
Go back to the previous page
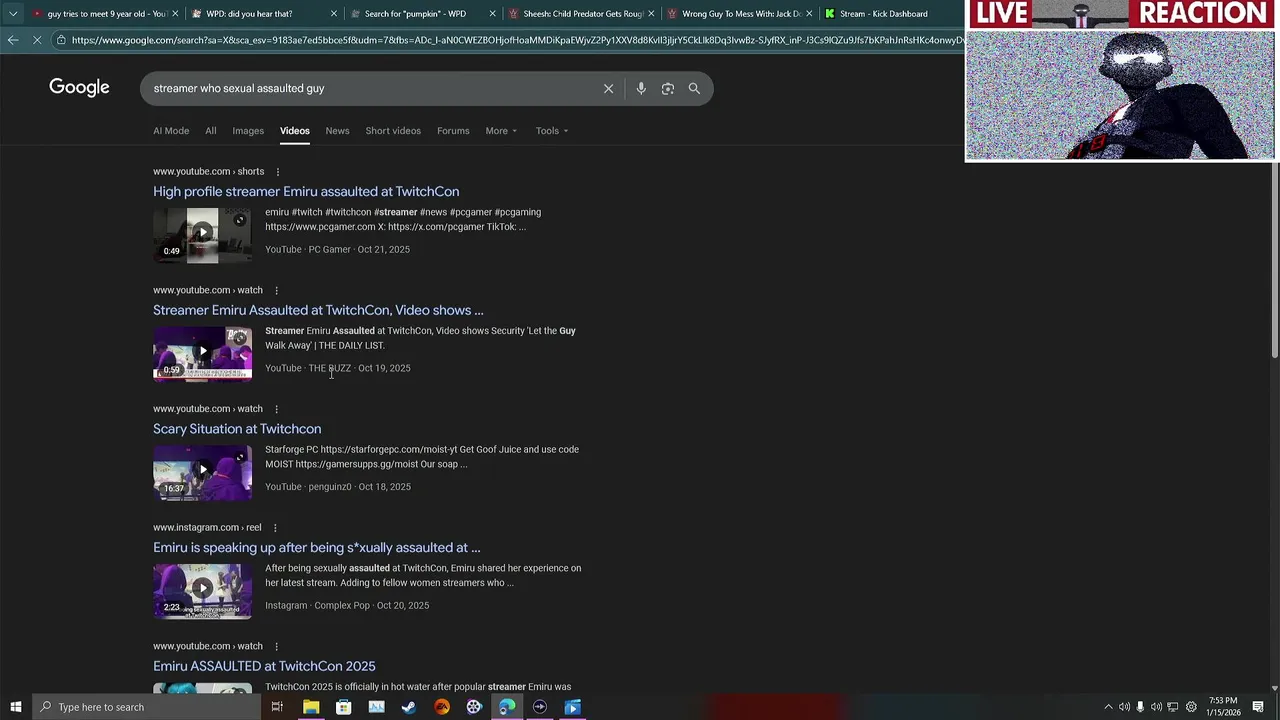click(x=13, y=40)
